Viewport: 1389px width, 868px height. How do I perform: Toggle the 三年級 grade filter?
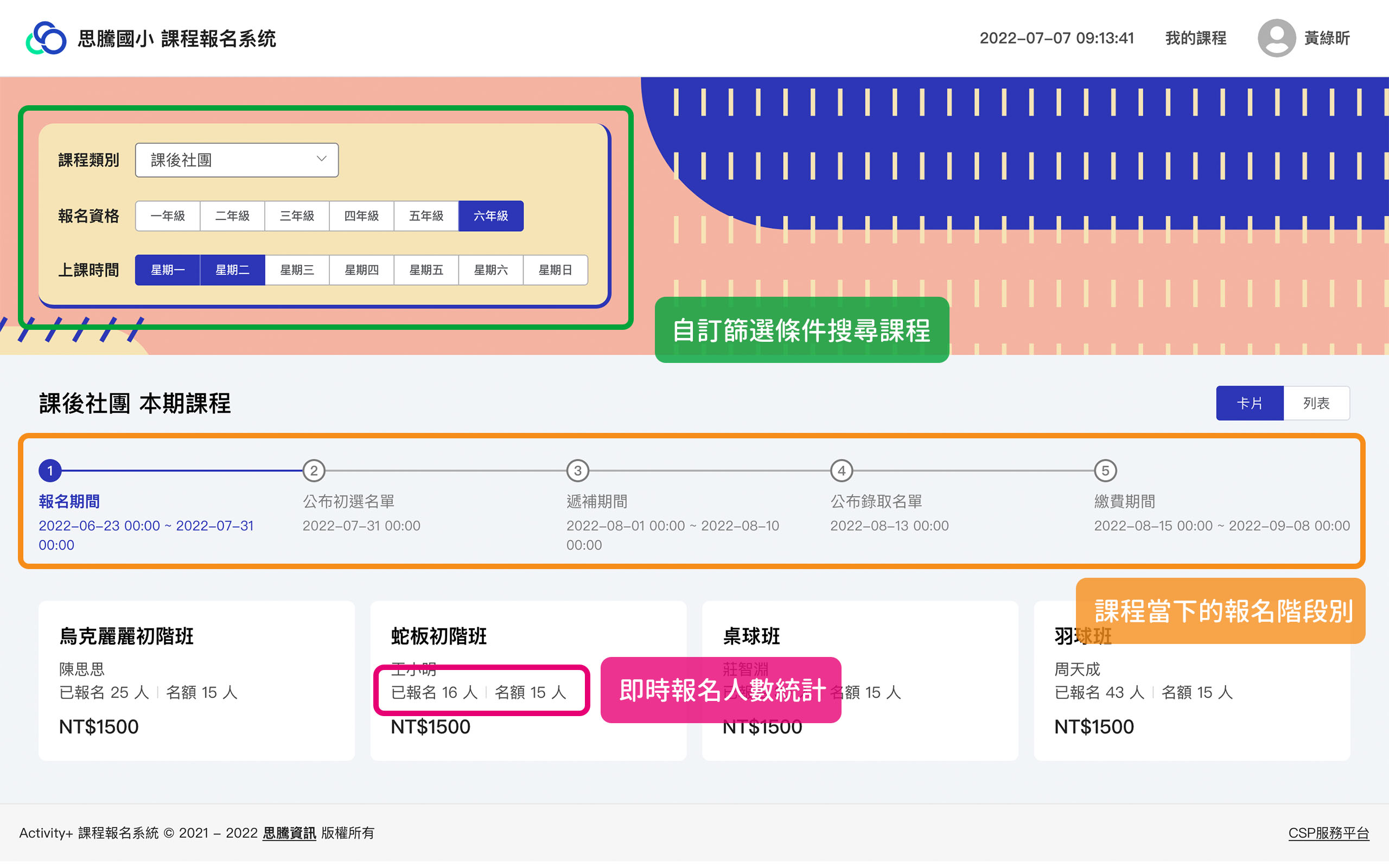click(x=297, y=216)
